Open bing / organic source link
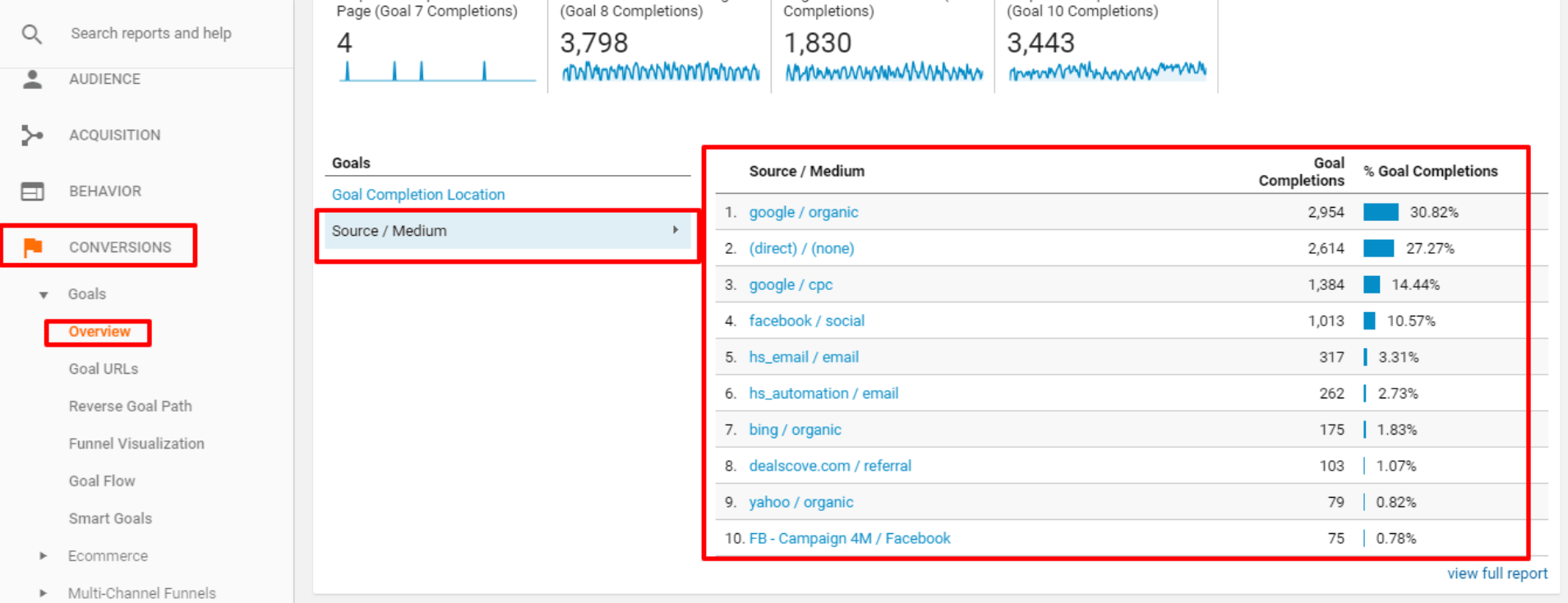The width and height of the screenshot is (1568, 603). coord(795,429)
